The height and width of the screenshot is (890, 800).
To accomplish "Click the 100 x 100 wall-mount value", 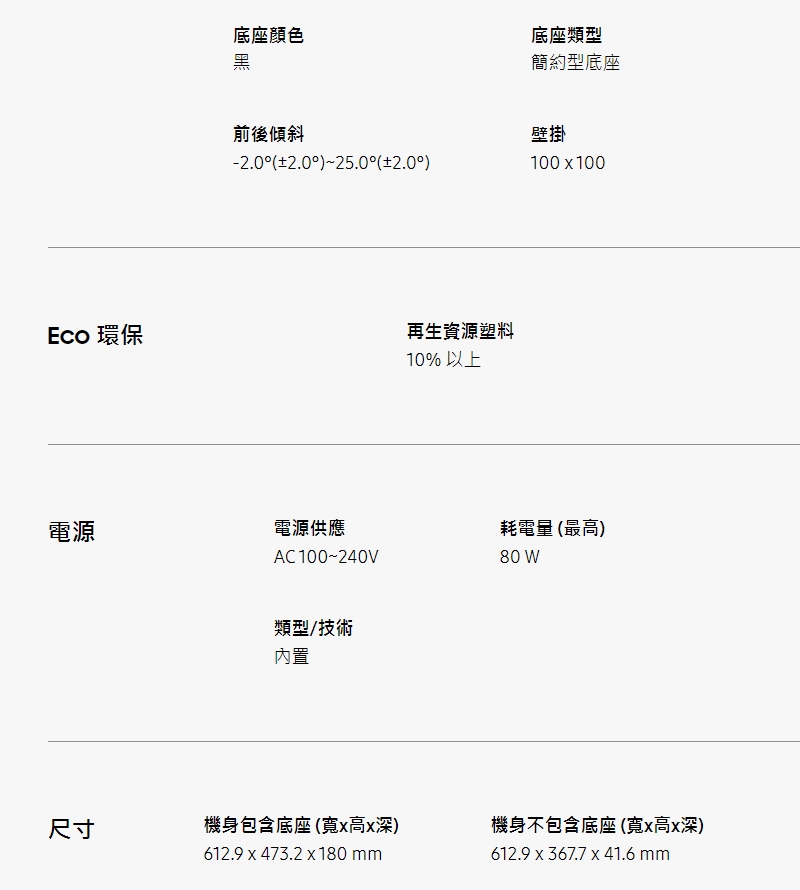I will (x=567, y=163).
